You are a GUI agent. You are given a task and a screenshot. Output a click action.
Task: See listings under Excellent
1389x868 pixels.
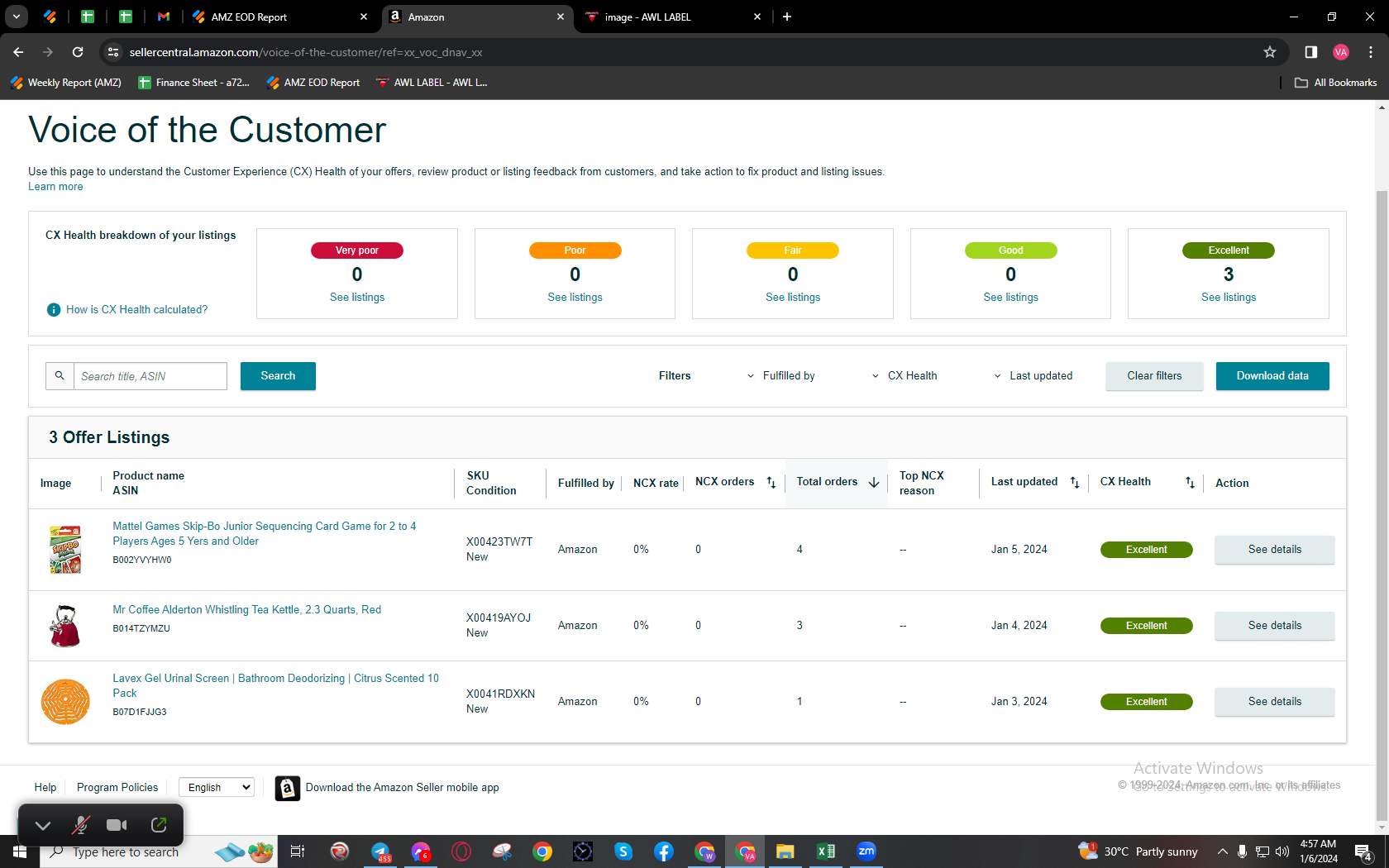point(1229,298)
